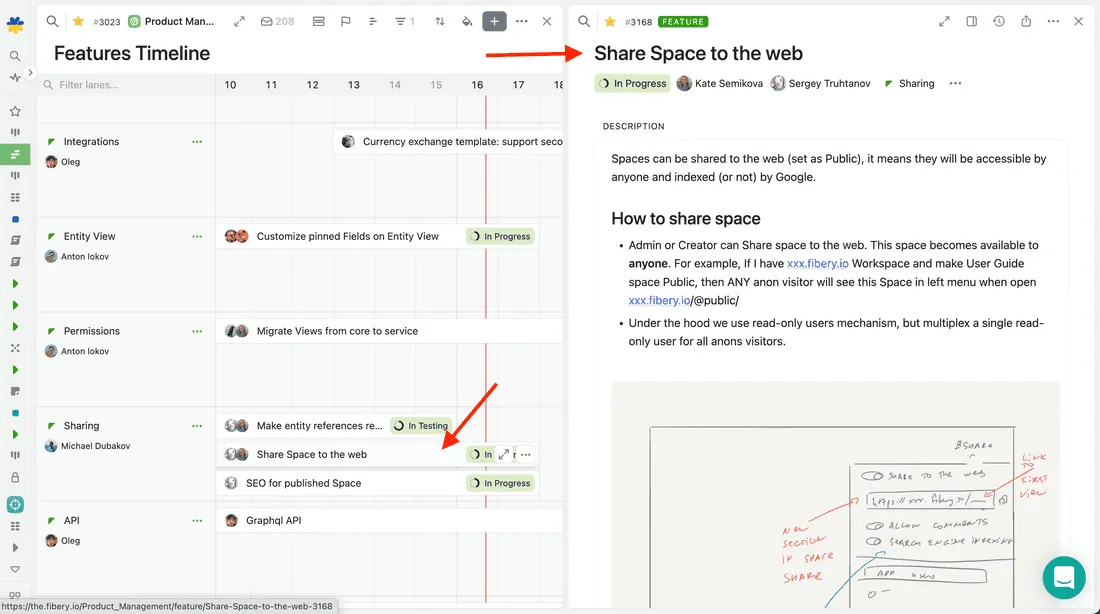
Task: Click the version history clock icon
Action: coord(999,21)
